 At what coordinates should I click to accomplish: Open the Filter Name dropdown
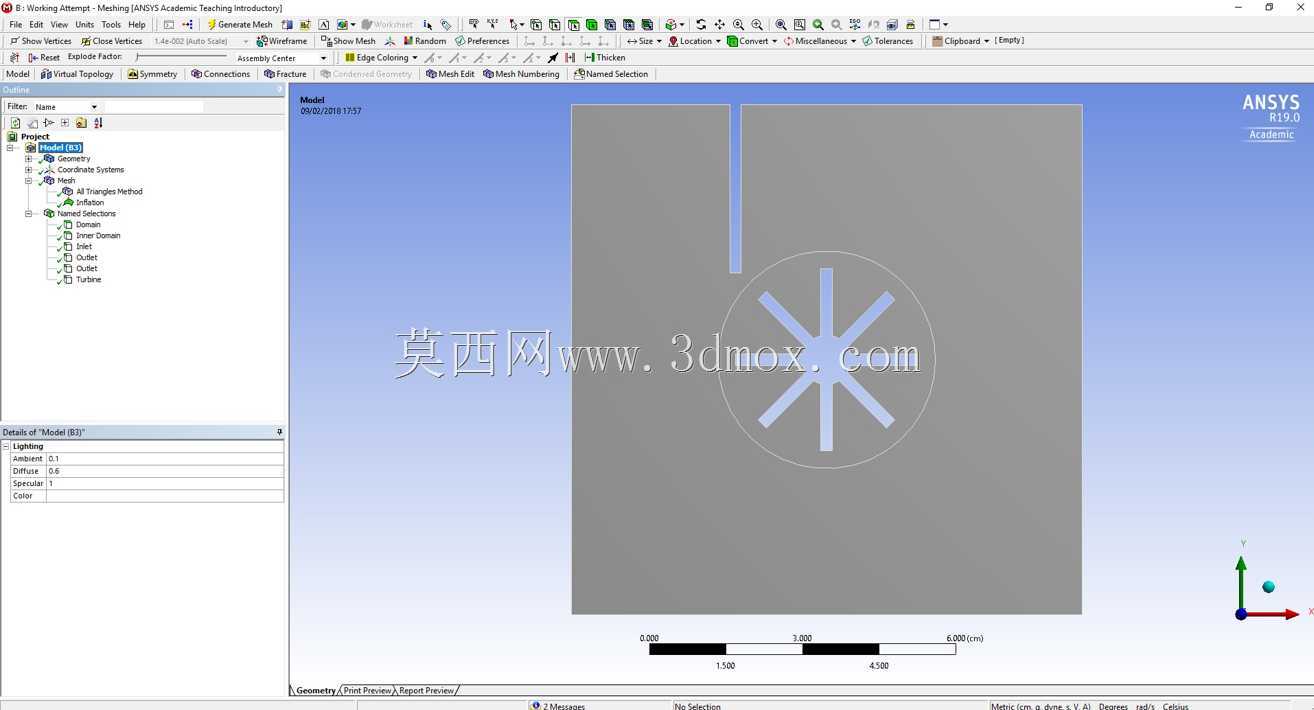pyautogui.click(x=94, y=107)
